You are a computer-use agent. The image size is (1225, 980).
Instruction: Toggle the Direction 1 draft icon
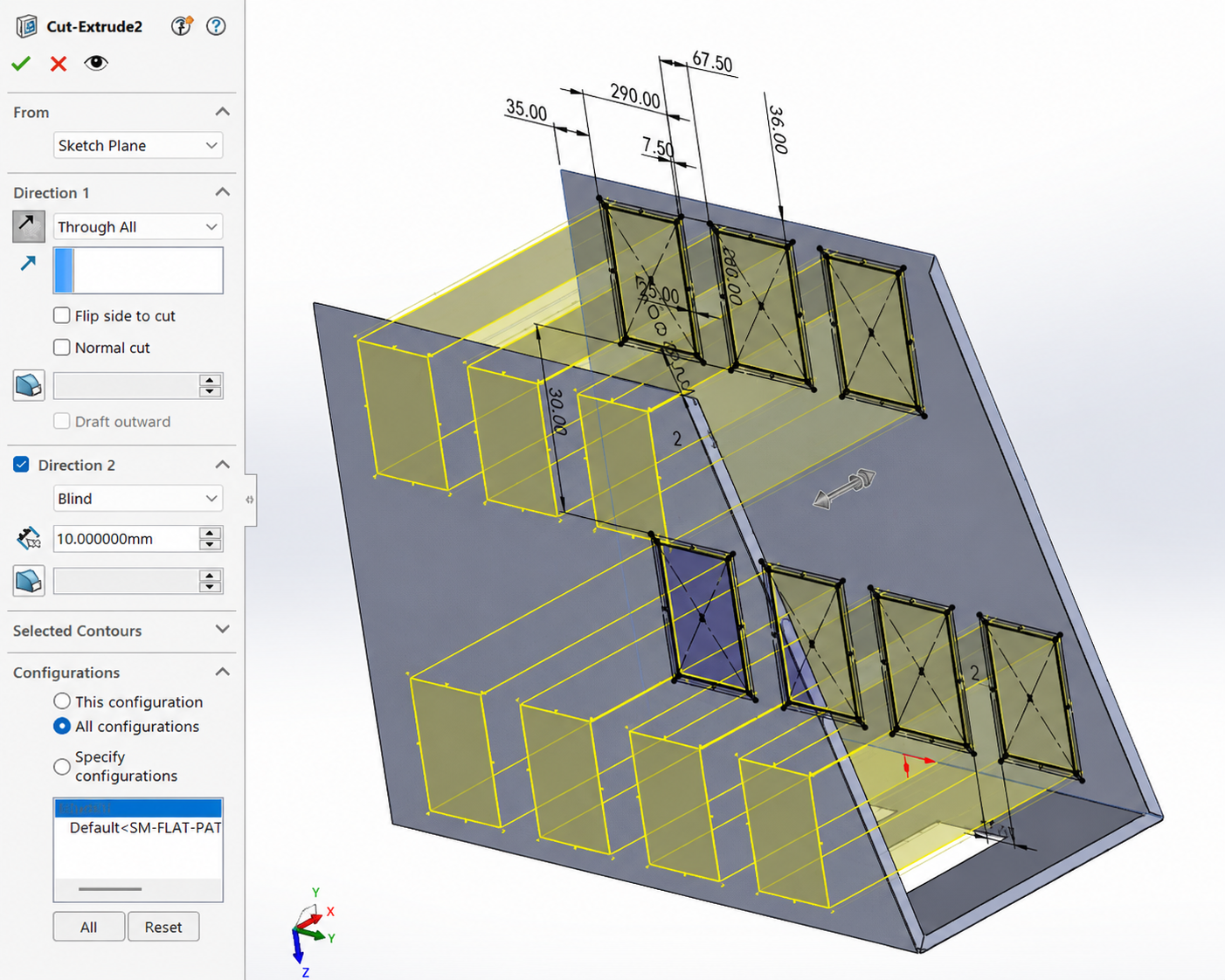[x=29, y=385]
